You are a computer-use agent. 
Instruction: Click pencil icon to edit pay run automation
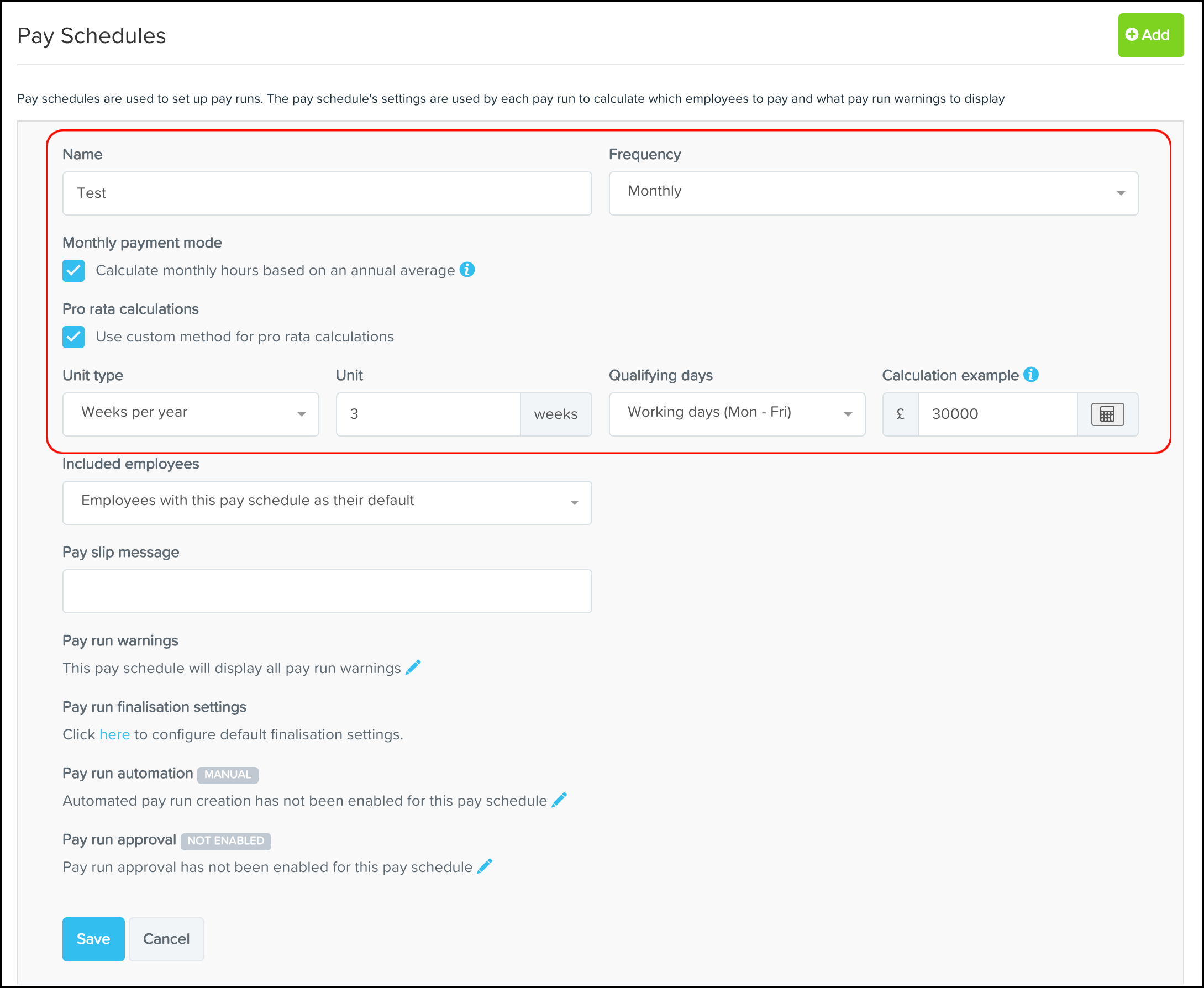pyautogui.click(x=559, y=800)
